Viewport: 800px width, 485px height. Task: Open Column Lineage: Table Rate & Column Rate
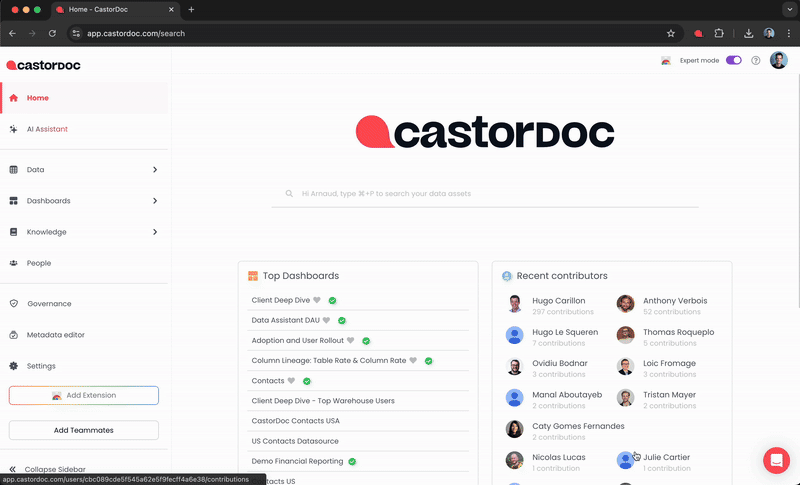click(329, 361)
